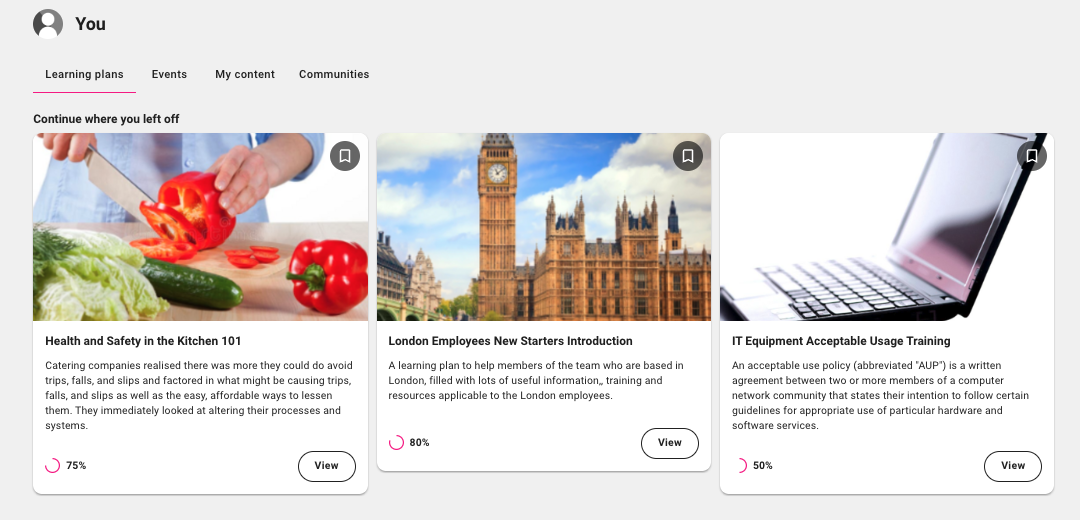View the IT Equipment Acceptable Usage Training

(1013, 466)
